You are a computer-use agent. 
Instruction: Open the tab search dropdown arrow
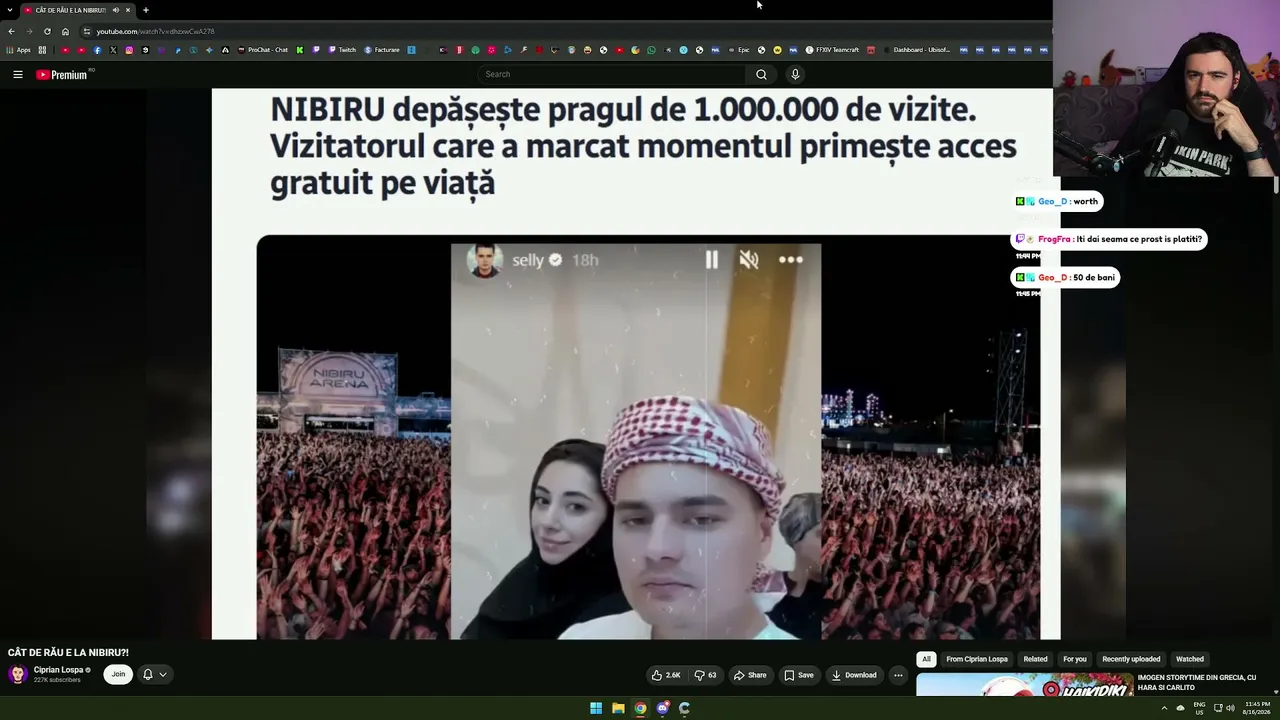(10, 10)
